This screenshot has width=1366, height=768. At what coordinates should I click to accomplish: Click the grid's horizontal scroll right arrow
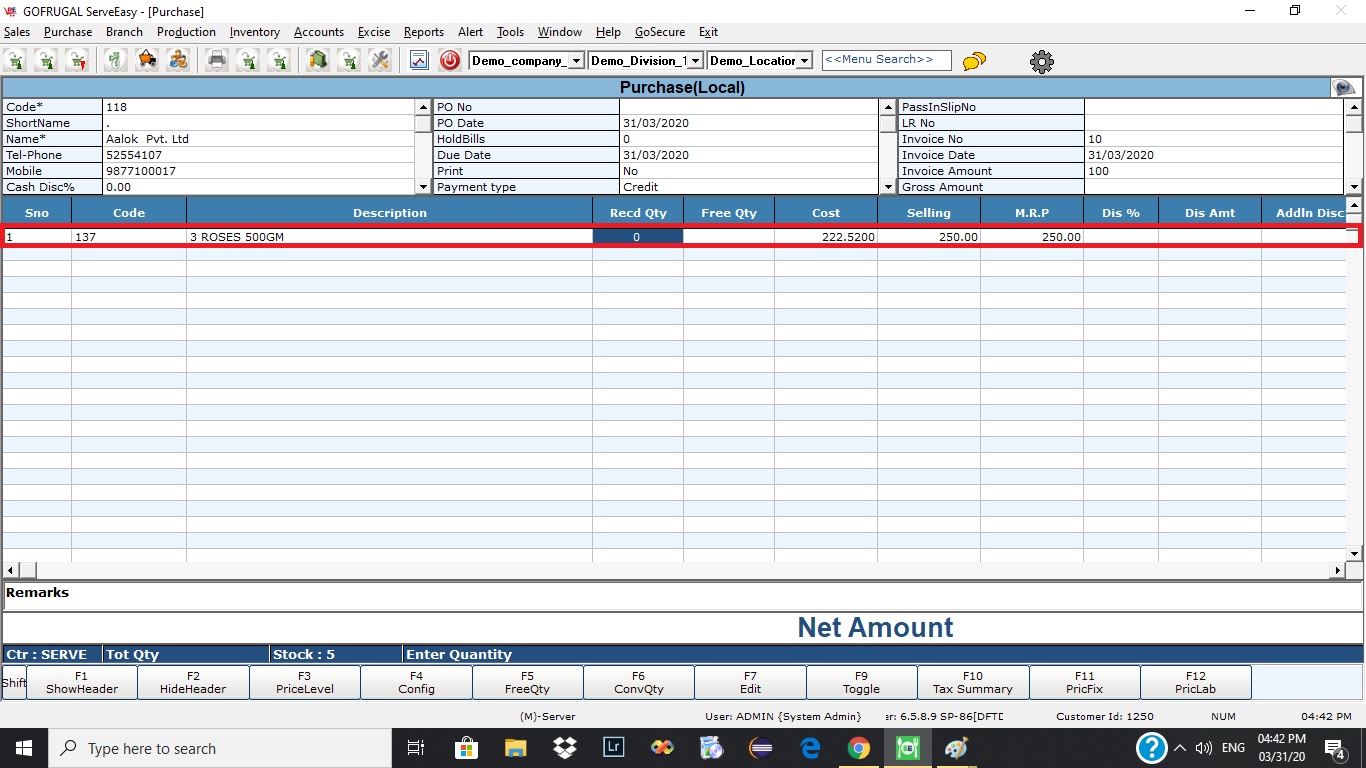[1338, 570]
